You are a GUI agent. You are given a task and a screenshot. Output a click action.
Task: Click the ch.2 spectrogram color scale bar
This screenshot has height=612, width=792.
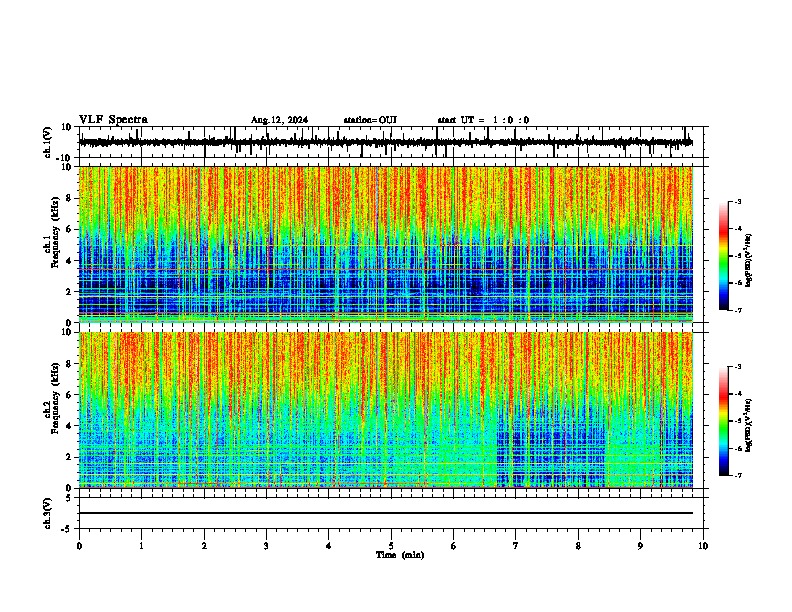(x=724, y=421)
